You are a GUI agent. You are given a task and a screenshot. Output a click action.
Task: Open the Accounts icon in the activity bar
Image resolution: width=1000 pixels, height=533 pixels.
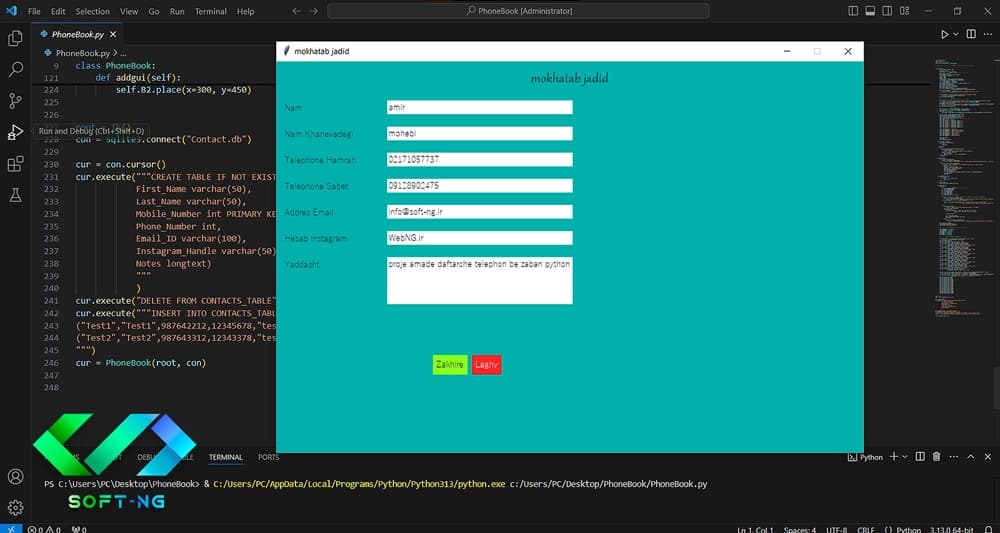click(x=15, y=476)
